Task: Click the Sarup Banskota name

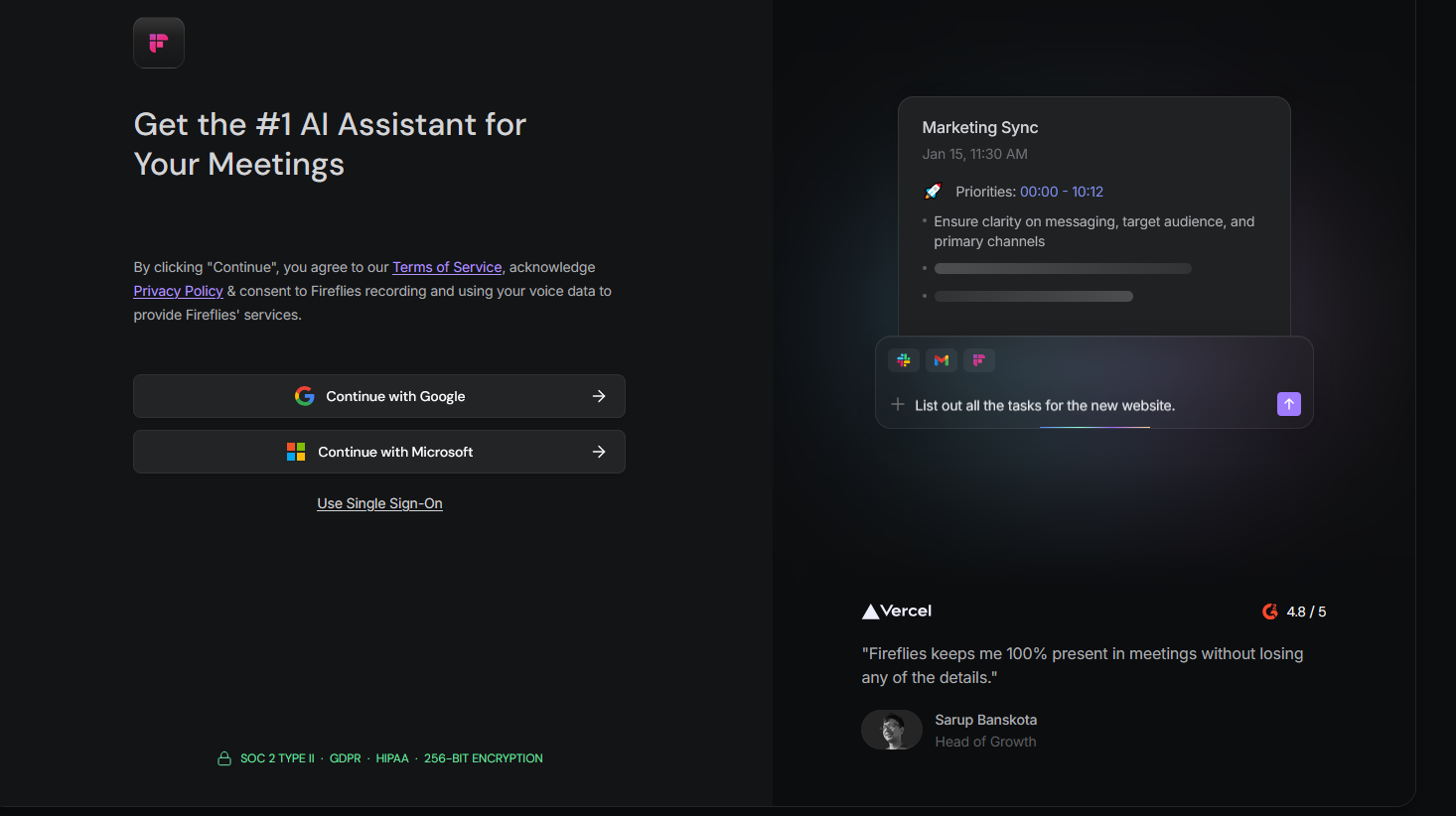Action: (986, 720)
